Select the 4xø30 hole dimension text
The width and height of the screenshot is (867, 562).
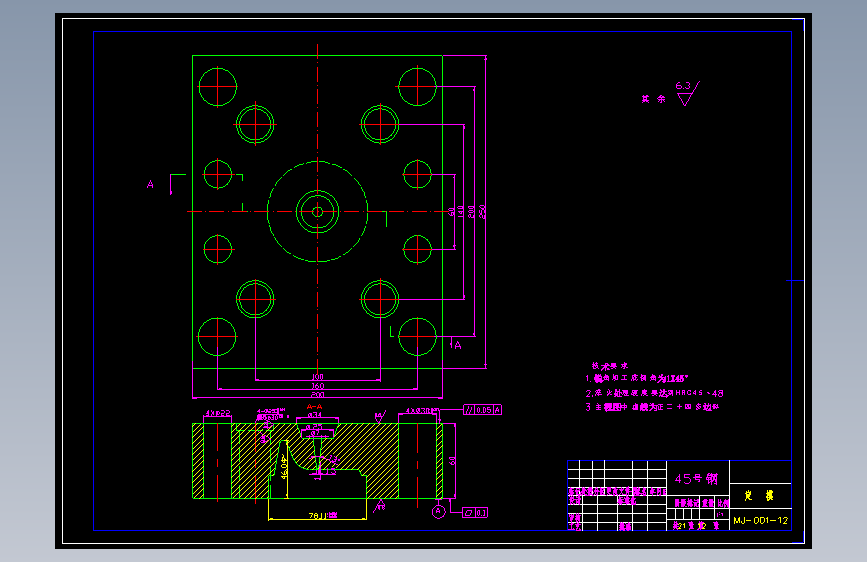click(422, 411)
